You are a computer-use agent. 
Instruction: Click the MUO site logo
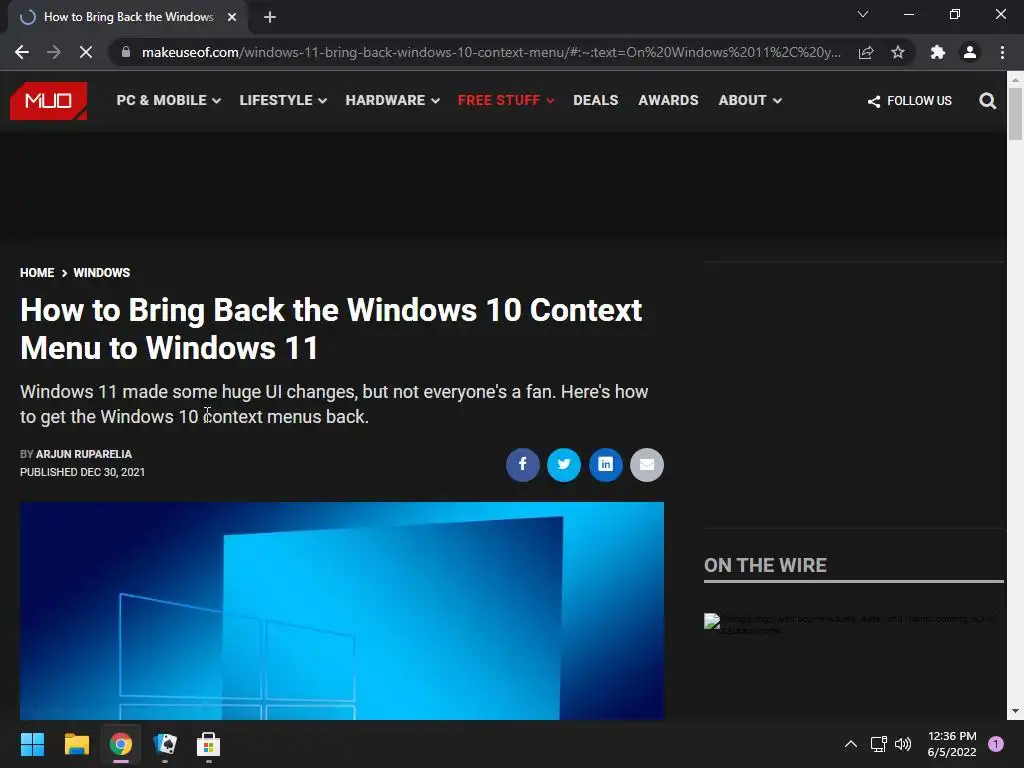pos(48,101)
